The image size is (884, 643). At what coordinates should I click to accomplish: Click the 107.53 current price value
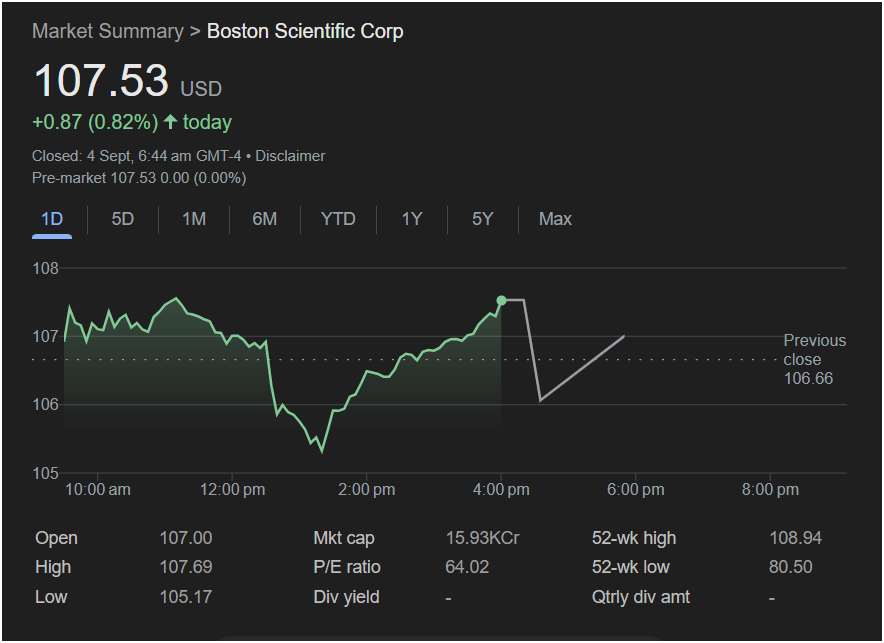(101, 80)
